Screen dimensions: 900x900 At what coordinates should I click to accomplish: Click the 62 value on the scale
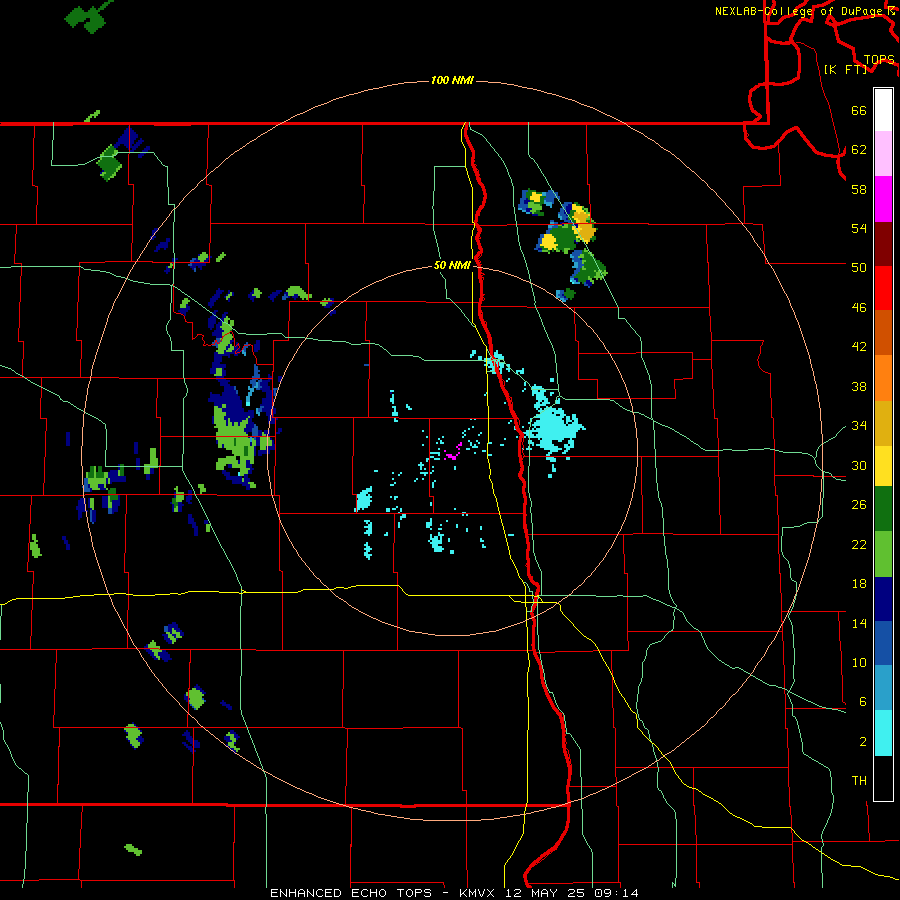859,150
